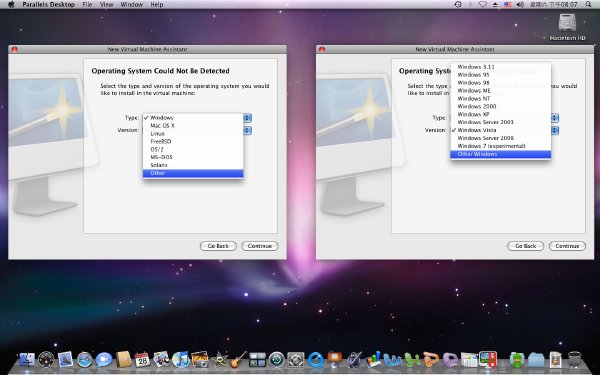
Task: Open Finder from the dock
Action: click(x=27, y=360)
